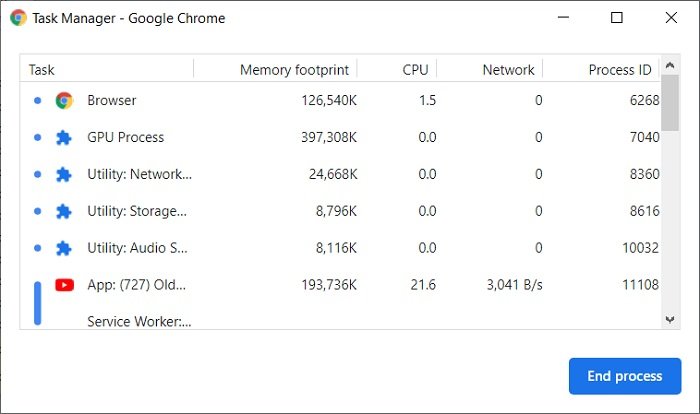Click Chrome logo in the title bar
Screen dimensions: 700x414
(x=18, y=18)
